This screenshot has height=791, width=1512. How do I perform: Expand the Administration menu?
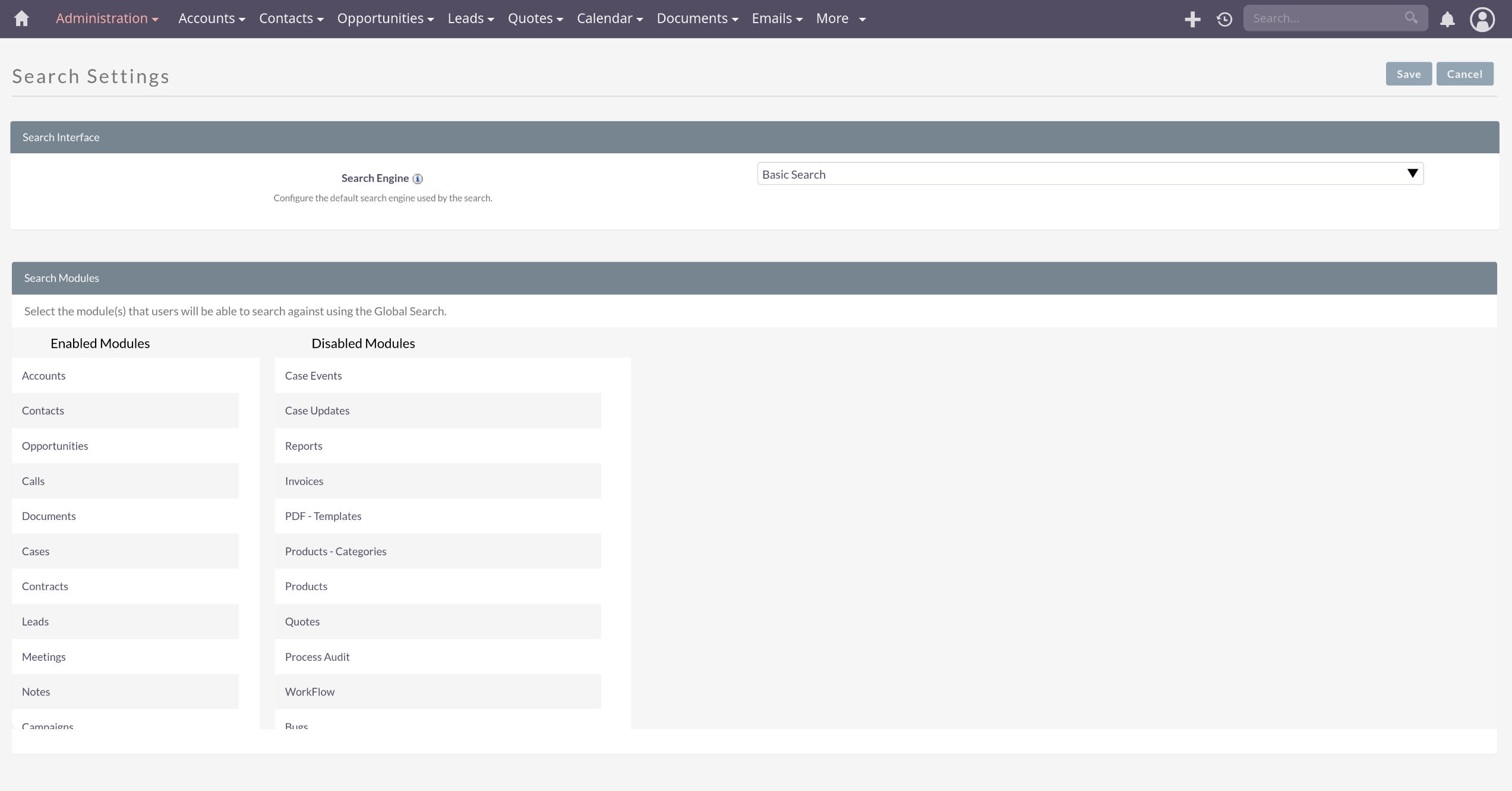click(107, 18)
